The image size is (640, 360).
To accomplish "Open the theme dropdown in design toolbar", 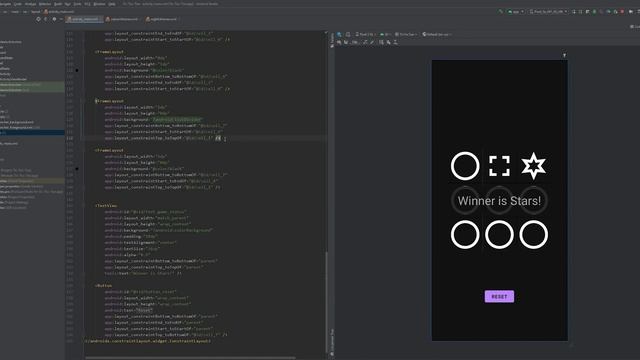I will click(406, 34).
